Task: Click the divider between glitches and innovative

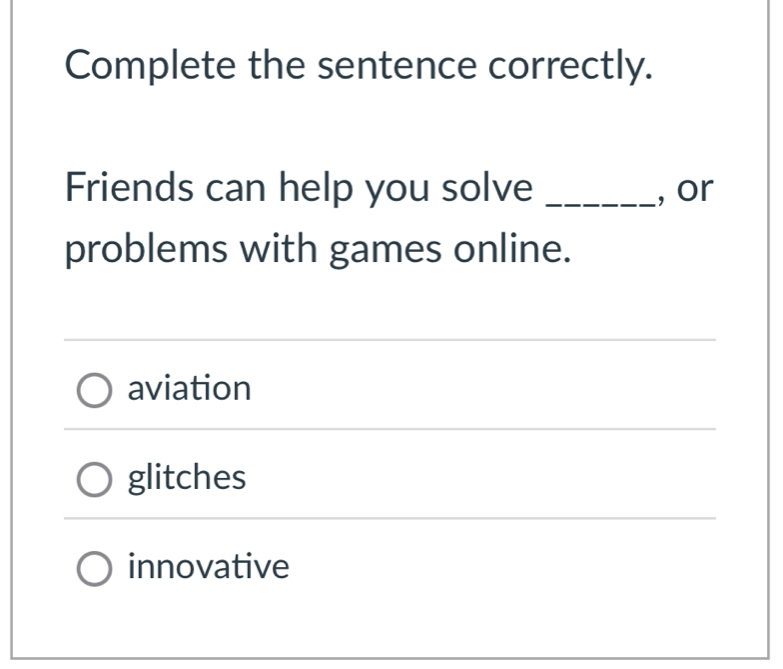Action: point(390,519)
